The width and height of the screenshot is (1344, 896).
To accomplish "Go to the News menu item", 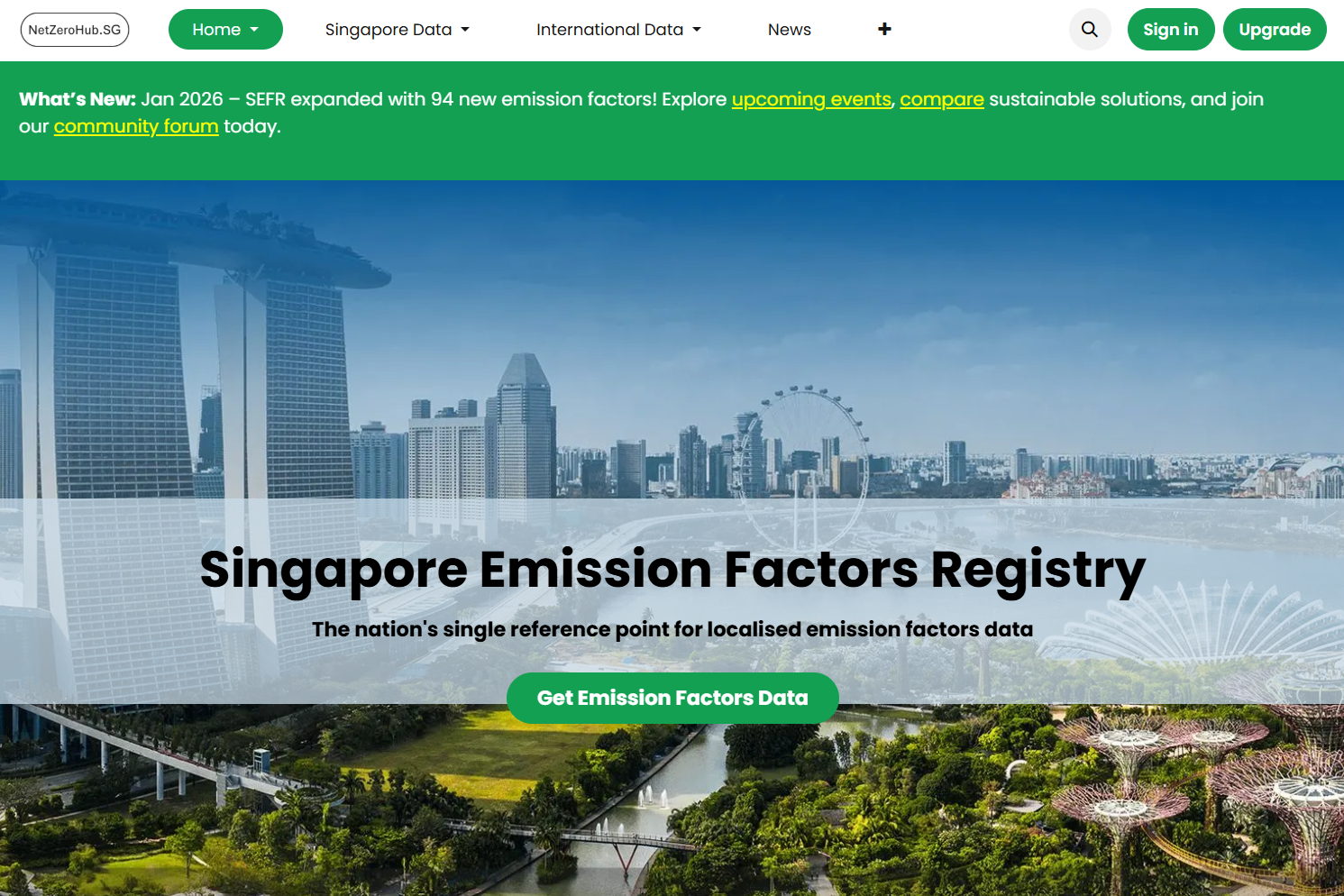I will [789, 30].
